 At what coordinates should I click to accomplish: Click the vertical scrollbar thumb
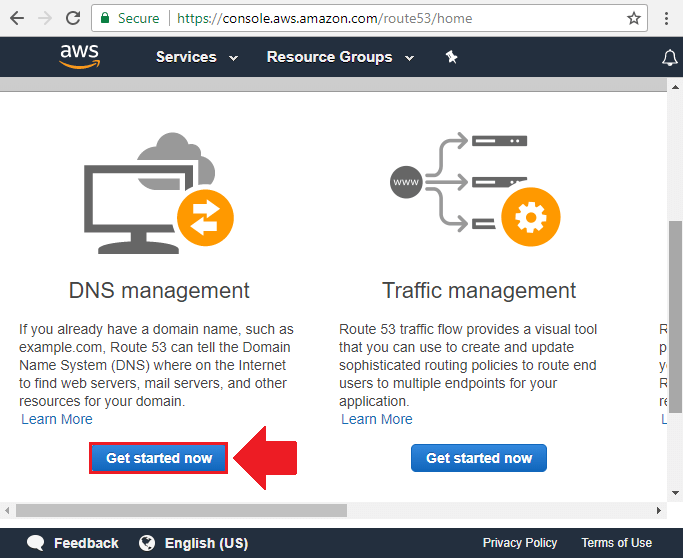675,317
